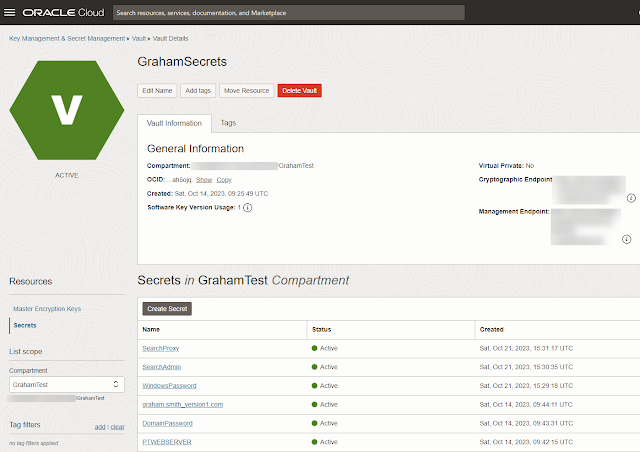Open the DomainPassword secret
Image resolution: width=640 pixels, height=452 pixels.
tap(167, 423)
